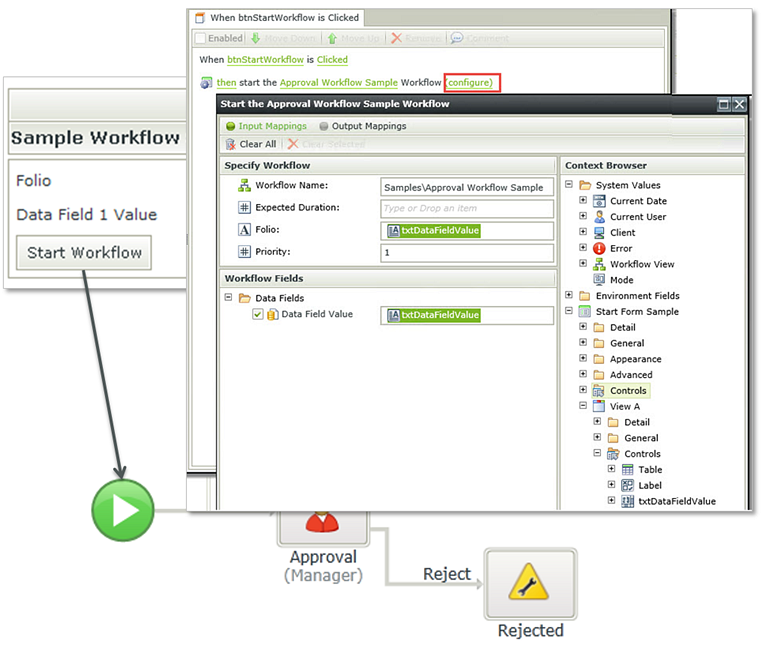Click the Start Form Sample form icon
Viewport: 769px width, 645px height.
585,311
